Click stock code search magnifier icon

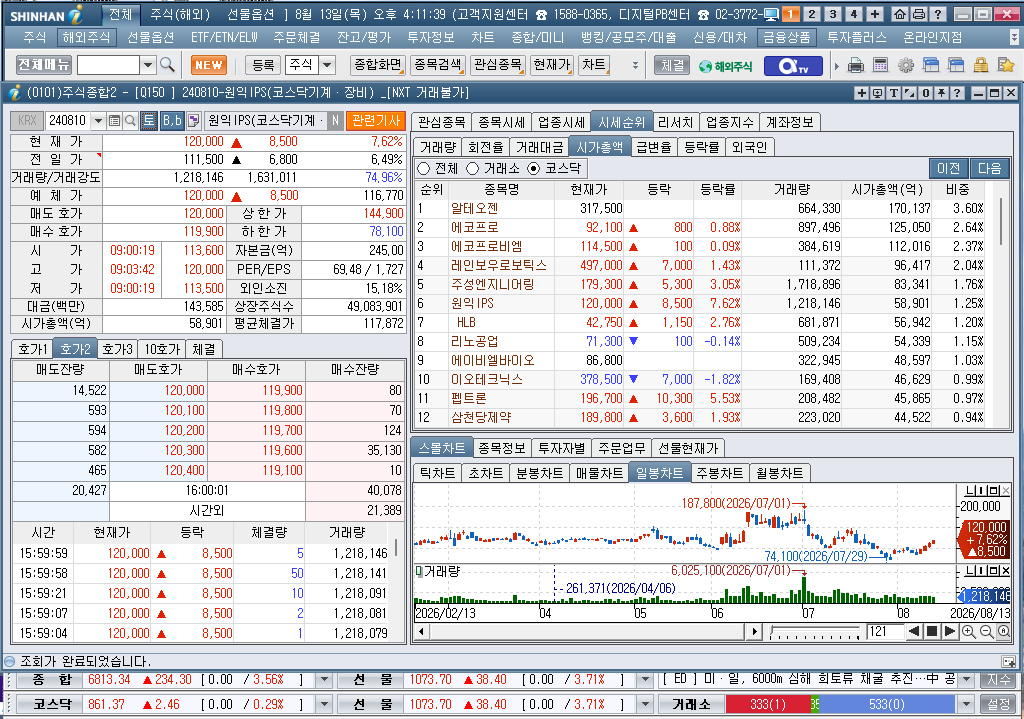(130, 120)
